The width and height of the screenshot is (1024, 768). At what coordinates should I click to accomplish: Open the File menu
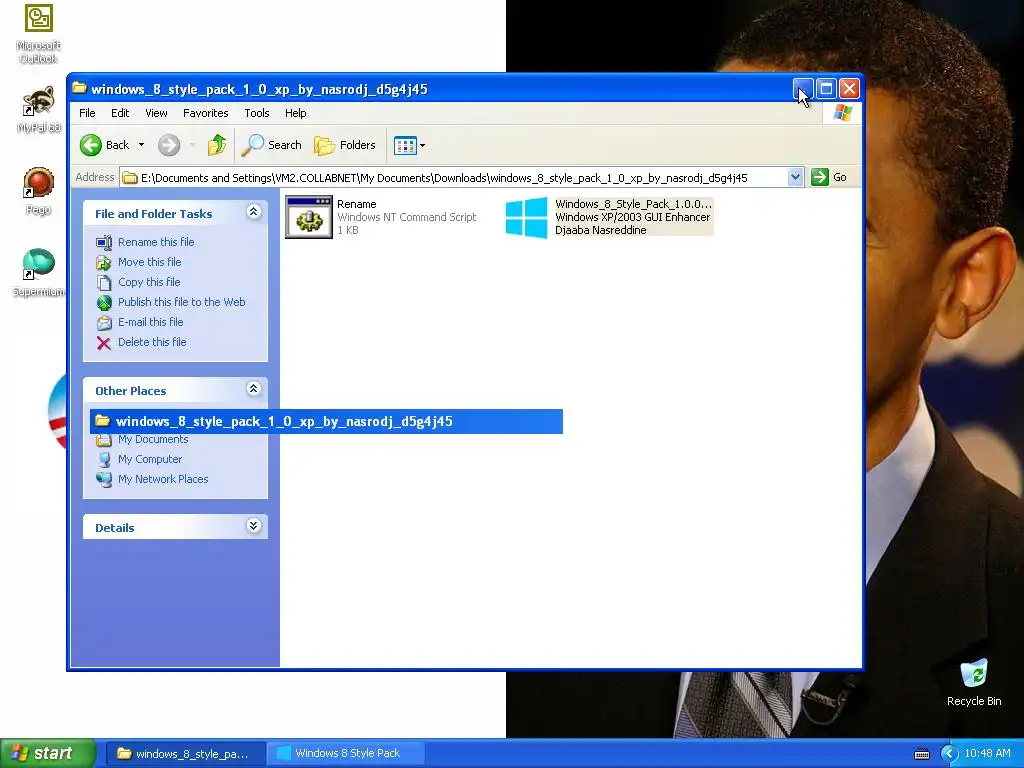tap(88, 113)
